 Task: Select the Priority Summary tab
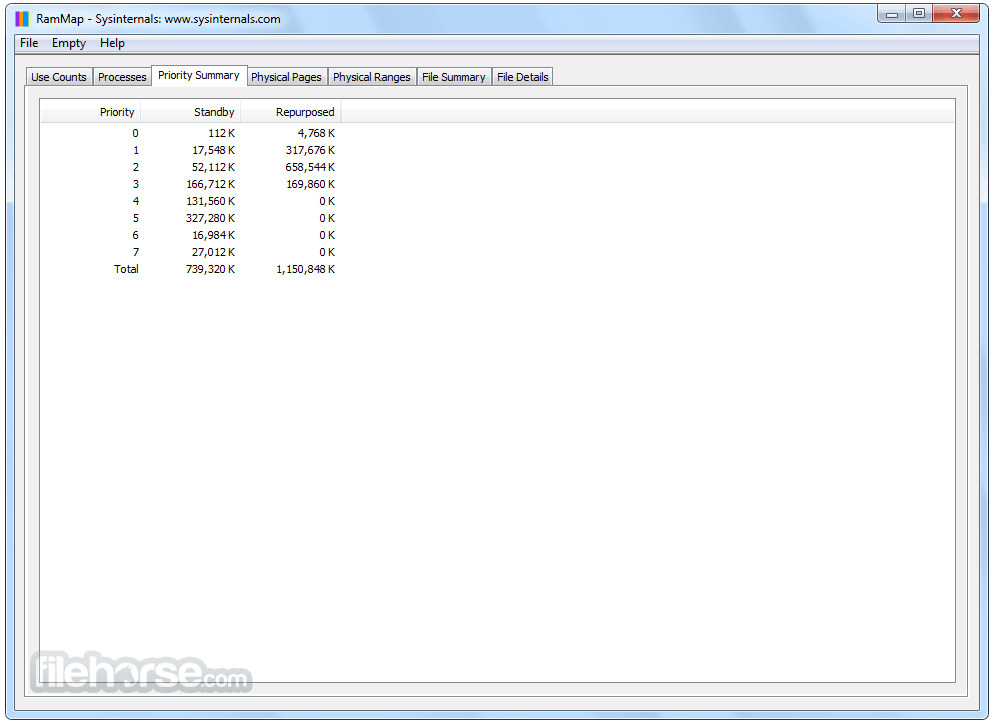click(x=199, y=75)
